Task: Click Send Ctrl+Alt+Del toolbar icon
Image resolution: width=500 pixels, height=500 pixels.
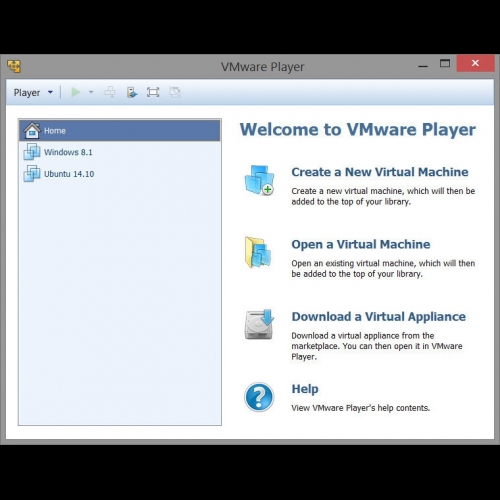Action: [x=110, y=92]
